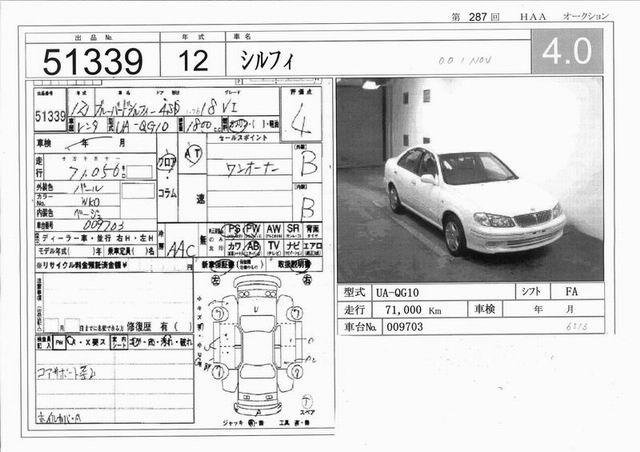Image resolution: width=640 pixels, height=452 pixels.
Task: Click the TV equipment box
Action: click(x=273, y=246)
